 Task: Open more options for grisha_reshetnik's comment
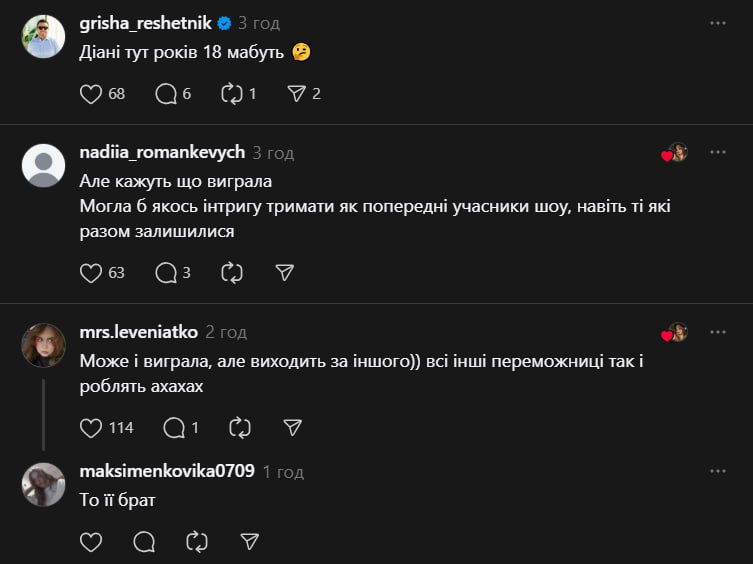pyautogui.click(x=717, y=23)
